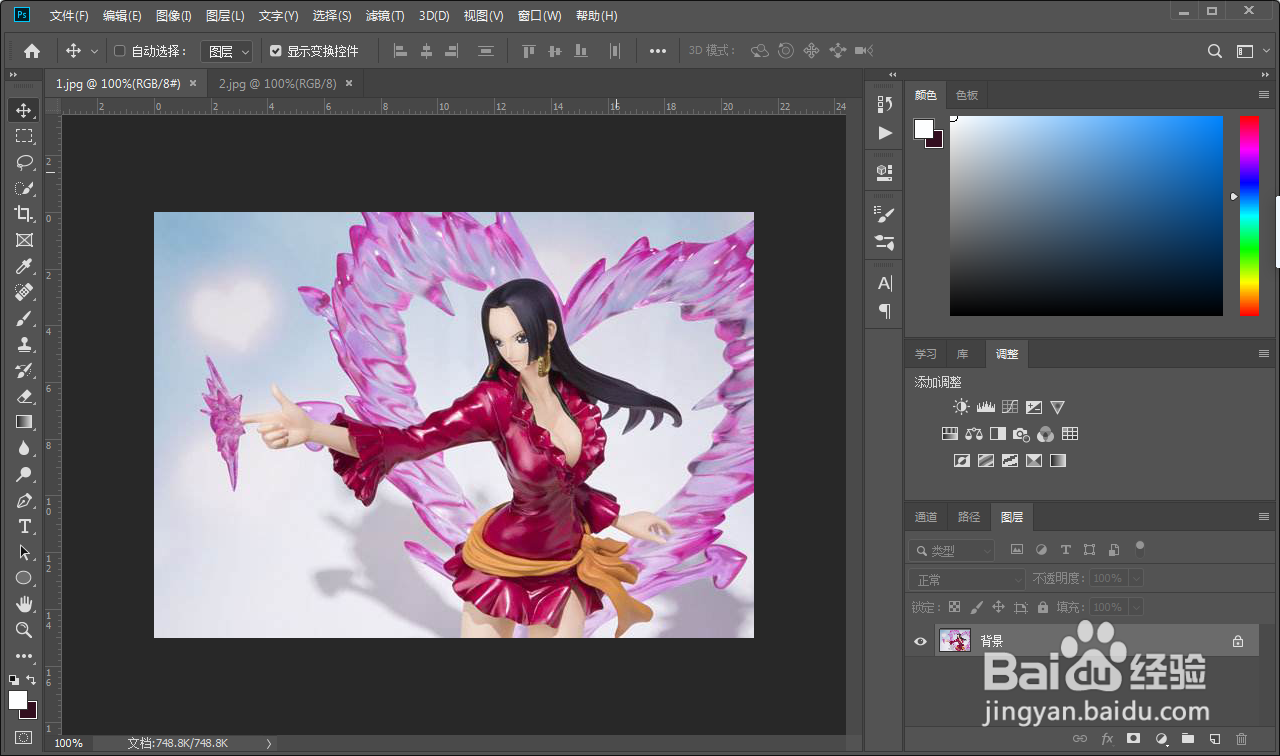Click the Brightness/Contrast adjustment icon
This screenshot has height=756, width=1280.
(961, 407)
